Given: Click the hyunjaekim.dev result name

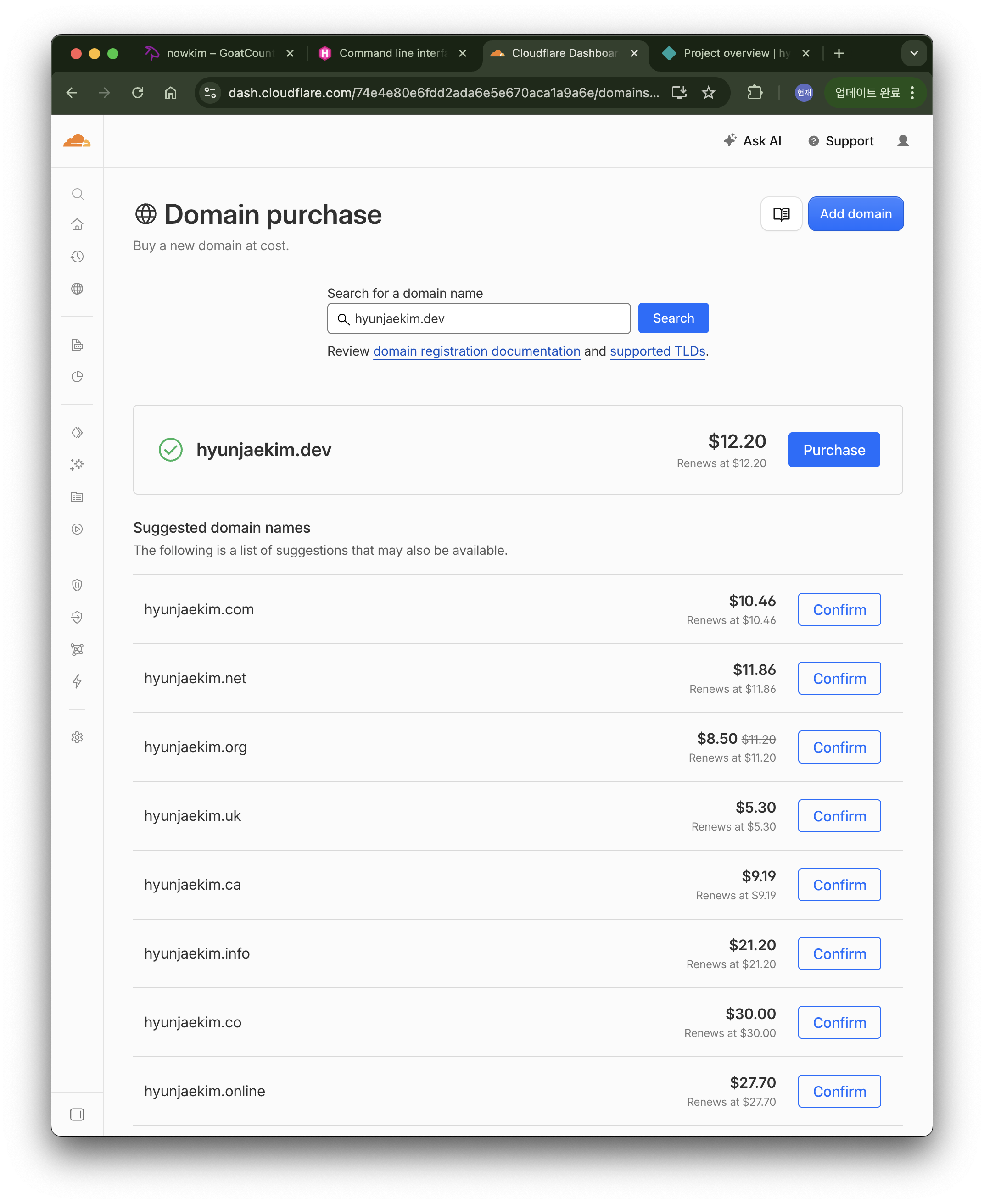Looking at the screenshot, I should (263, 450).
